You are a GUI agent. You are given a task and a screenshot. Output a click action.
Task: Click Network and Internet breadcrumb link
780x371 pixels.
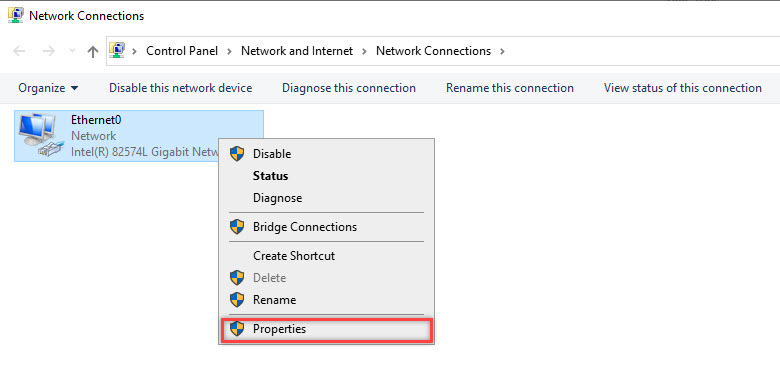click(x=297, y=51)
